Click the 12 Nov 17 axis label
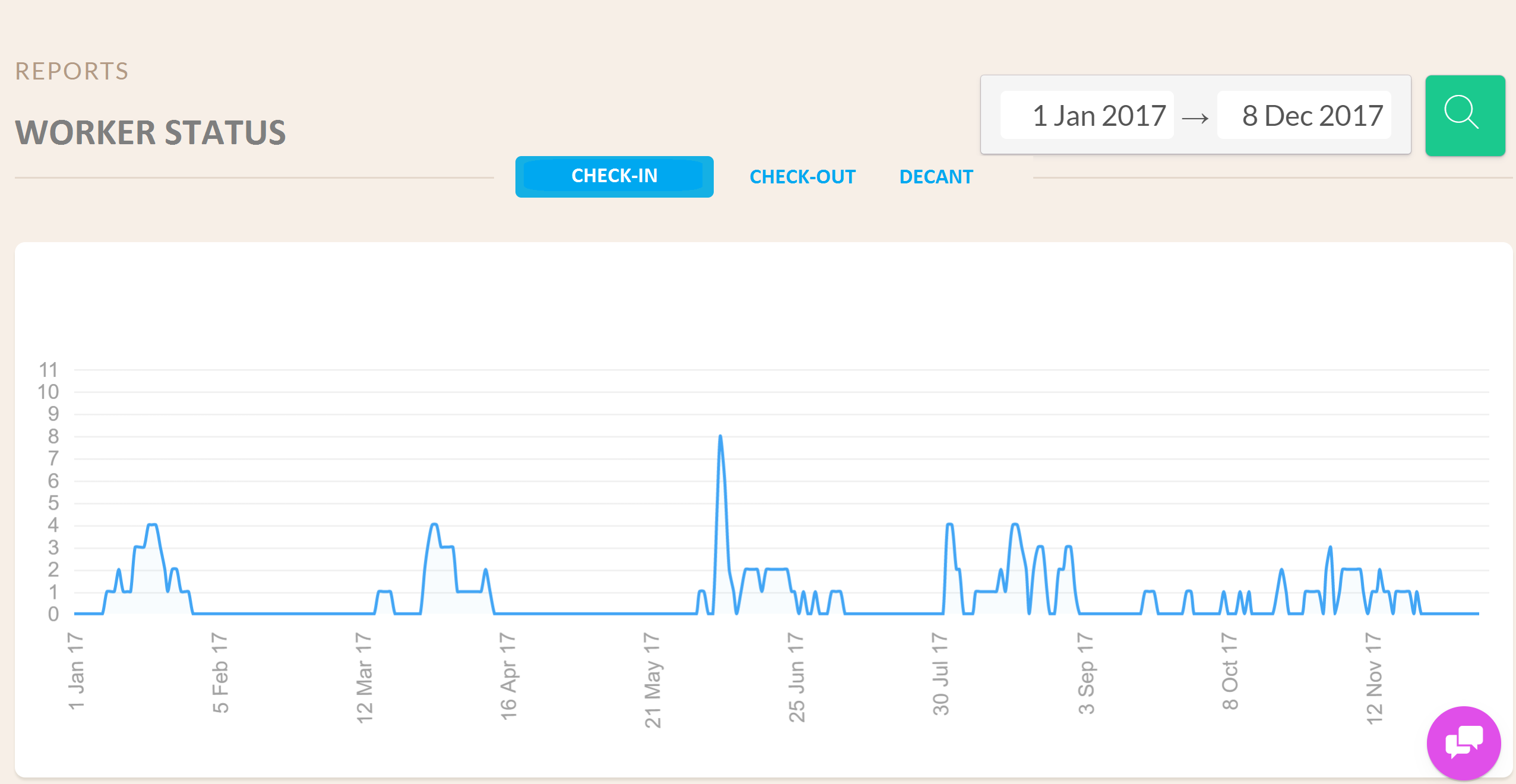Viewport: 1516px width, 784px height. click(x=1374, y=678)
